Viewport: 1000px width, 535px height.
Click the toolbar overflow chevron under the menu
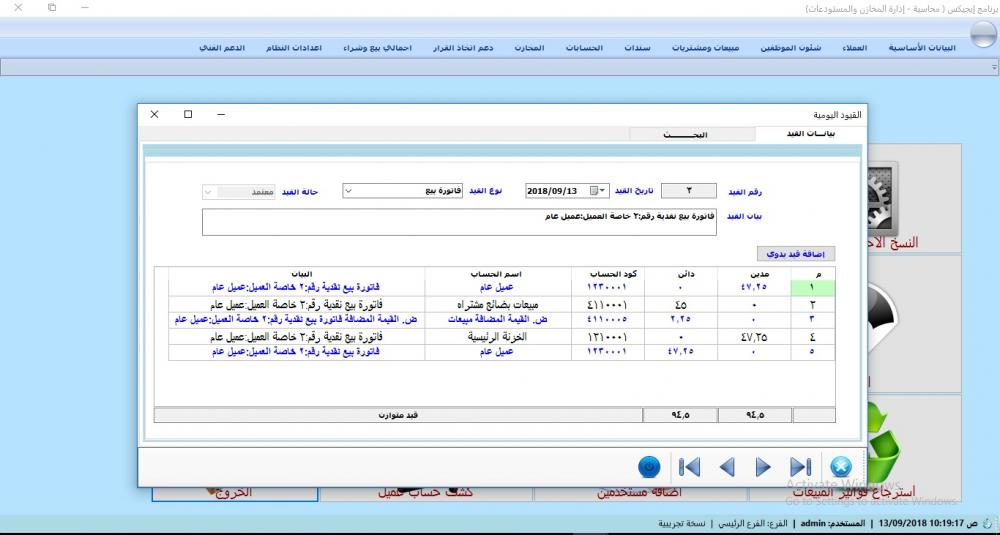[x=994, y=67]
